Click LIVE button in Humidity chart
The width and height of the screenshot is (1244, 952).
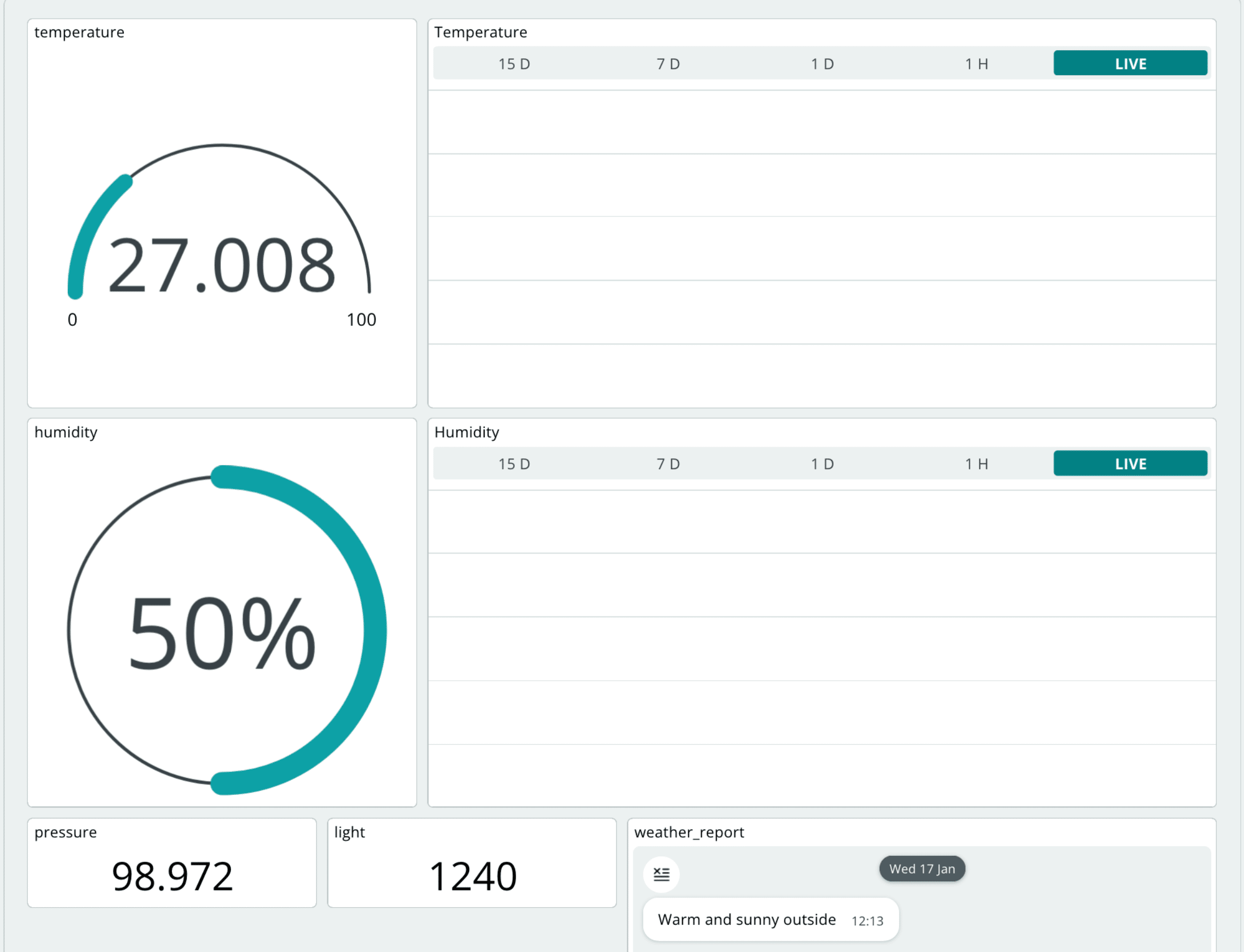(x=1130, y=463)
